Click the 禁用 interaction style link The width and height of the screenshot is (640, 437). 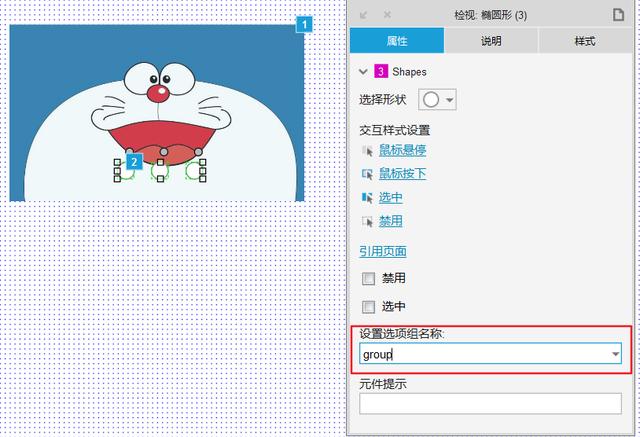tap(391, 222)
